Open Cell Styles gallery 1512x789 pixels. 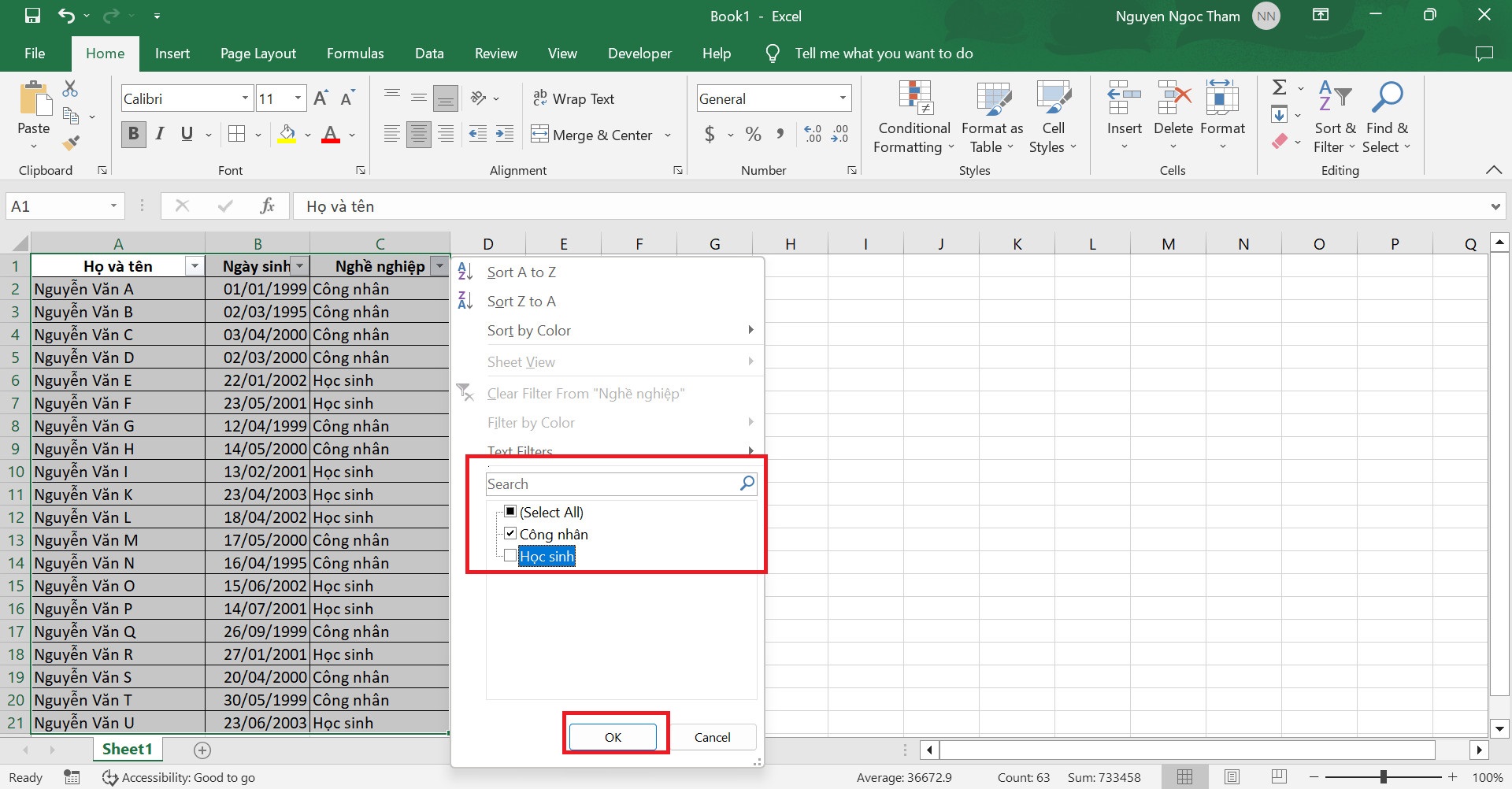coord(1053,117)
